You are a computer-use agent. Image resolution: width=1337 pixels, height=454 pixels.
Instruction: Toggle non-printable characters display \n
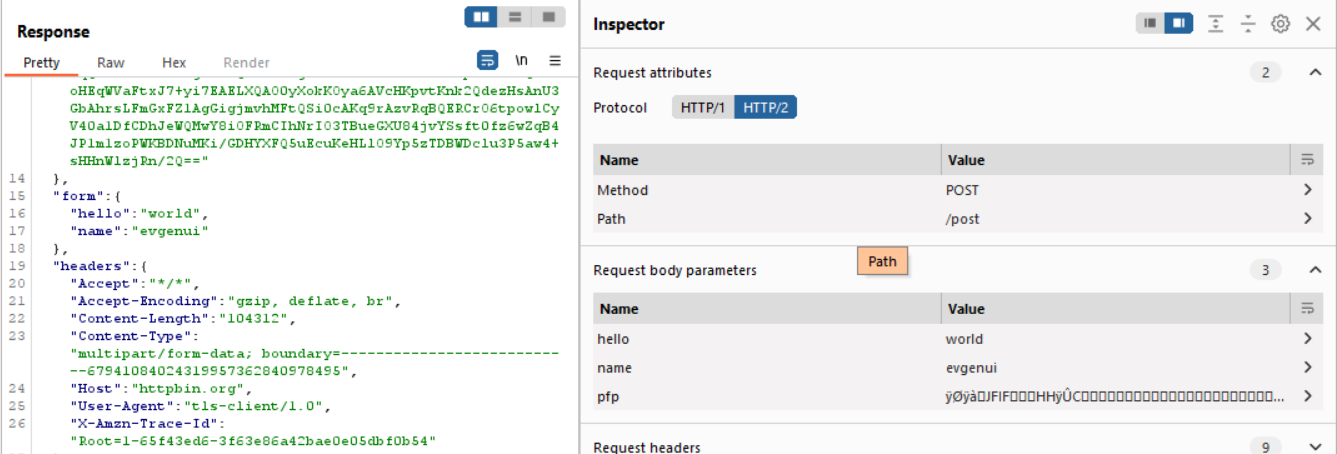pos(521,60)
